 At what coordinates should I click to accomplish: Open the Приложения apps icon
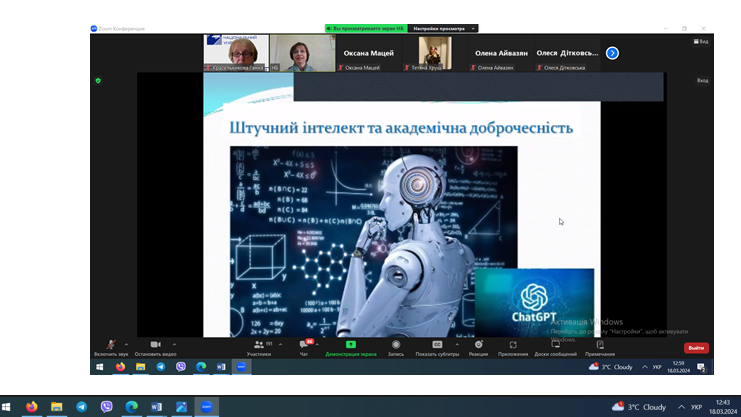point(513,345)
